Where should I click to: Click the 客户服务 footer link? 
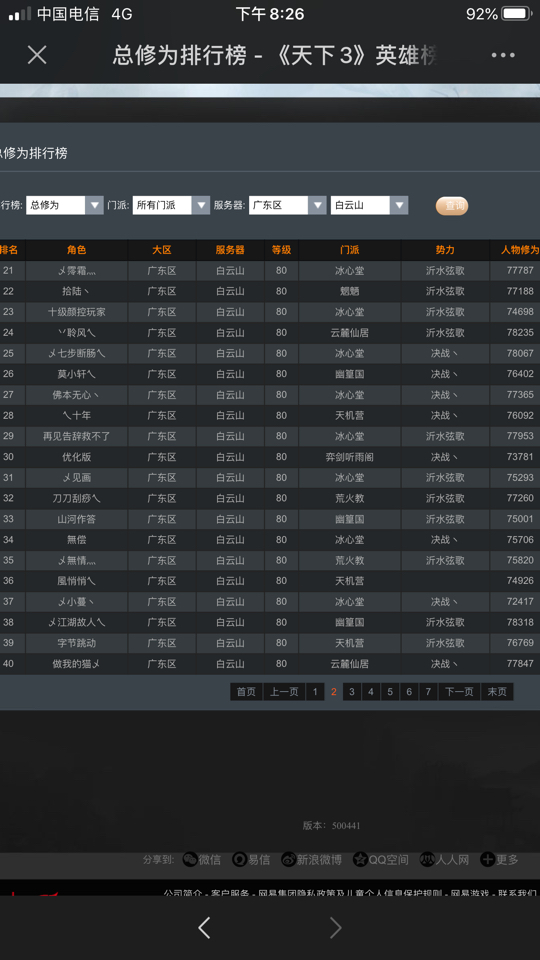230,893
